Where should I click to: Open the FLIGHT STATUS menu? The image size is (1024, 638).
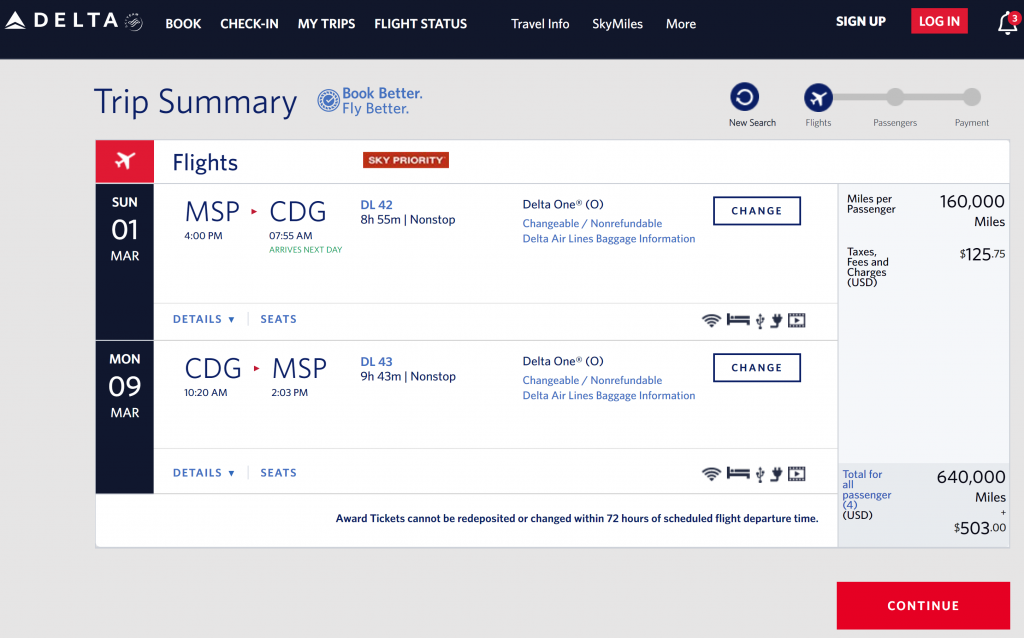pyautogui.click(x=421, y=24)
